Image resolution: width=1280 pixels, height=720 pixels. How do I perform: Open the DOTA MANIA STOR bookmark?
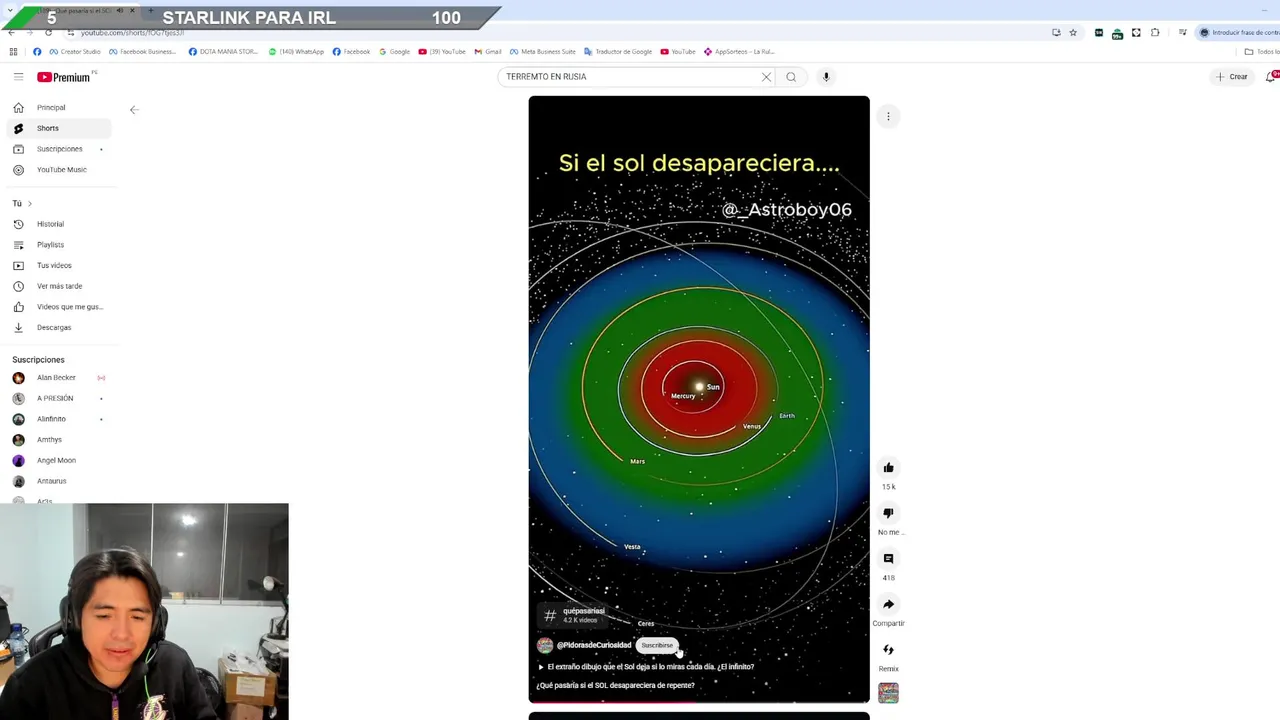pos(222,52)
